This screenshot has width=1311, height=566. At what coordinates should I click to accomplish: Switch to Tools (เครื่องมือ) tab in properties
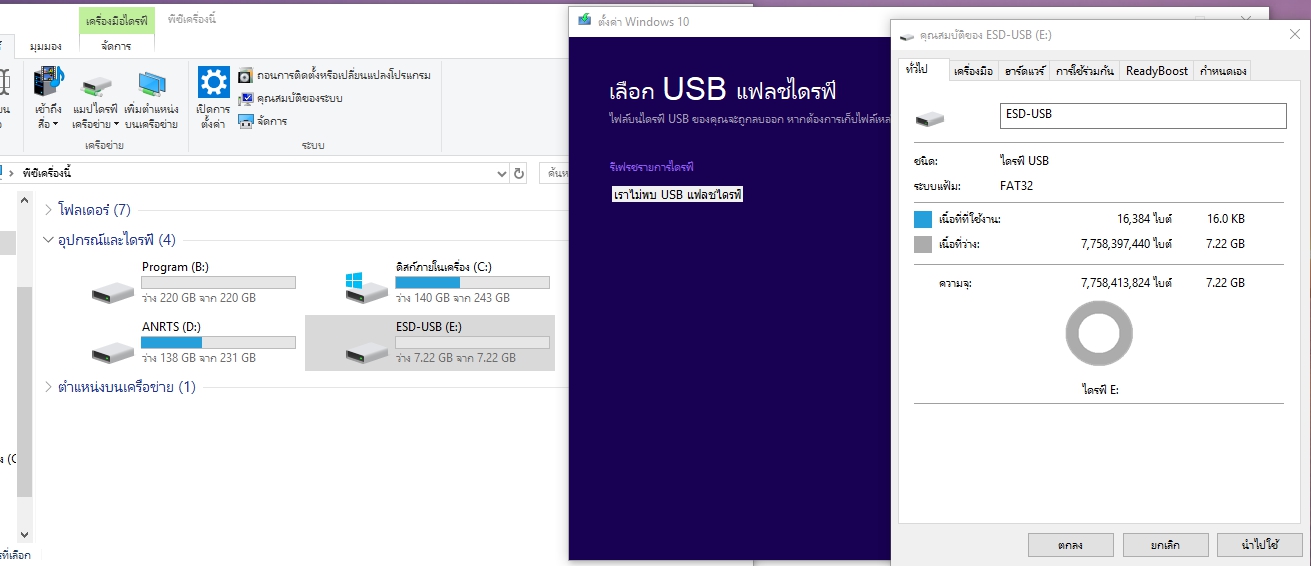click(x=973, y=71)
